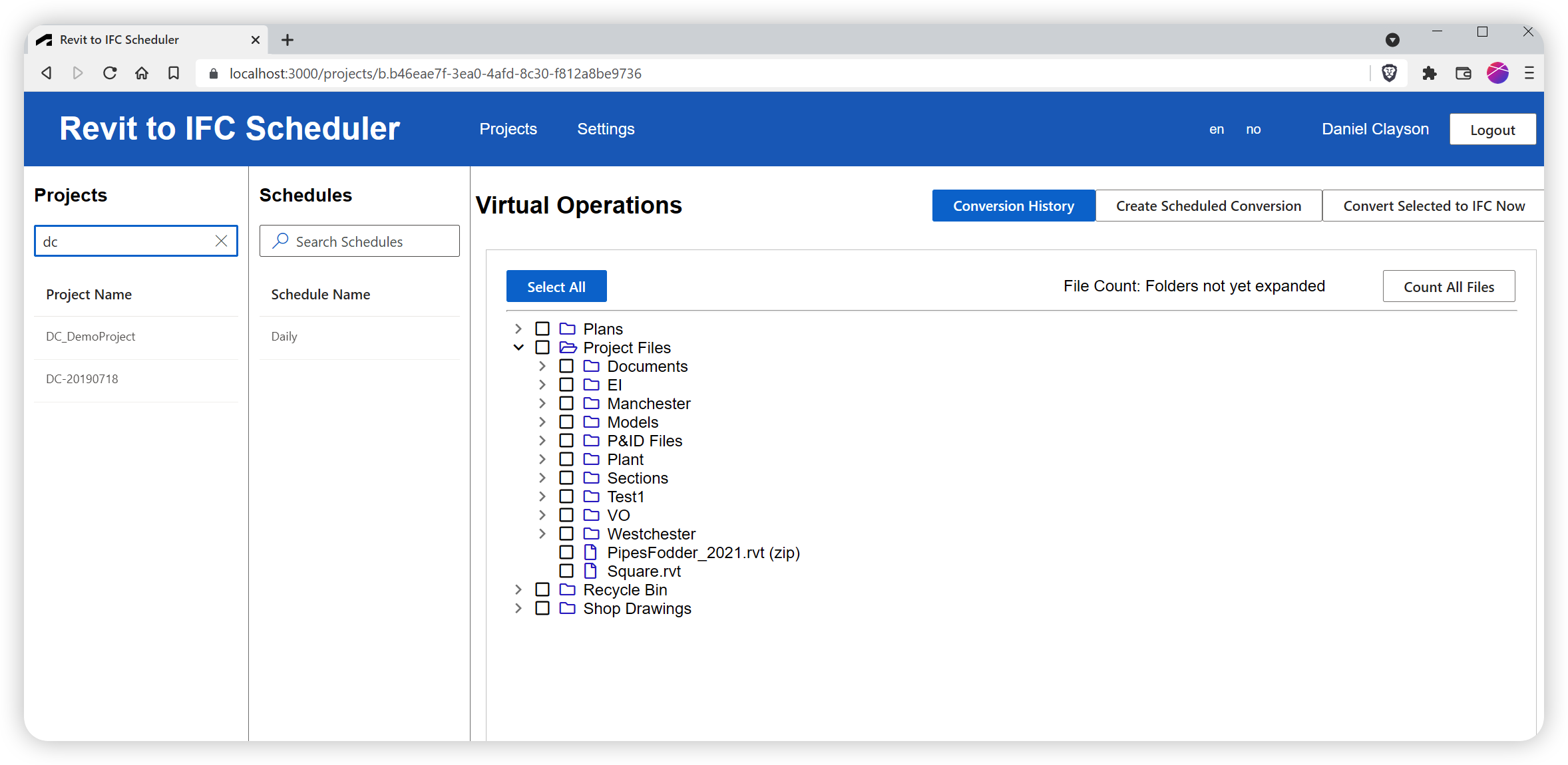This screenshot has width=1568, height=765.
Task: Tick the PipesFodder_2021.rvt checkbox
Action: (566, 552)
